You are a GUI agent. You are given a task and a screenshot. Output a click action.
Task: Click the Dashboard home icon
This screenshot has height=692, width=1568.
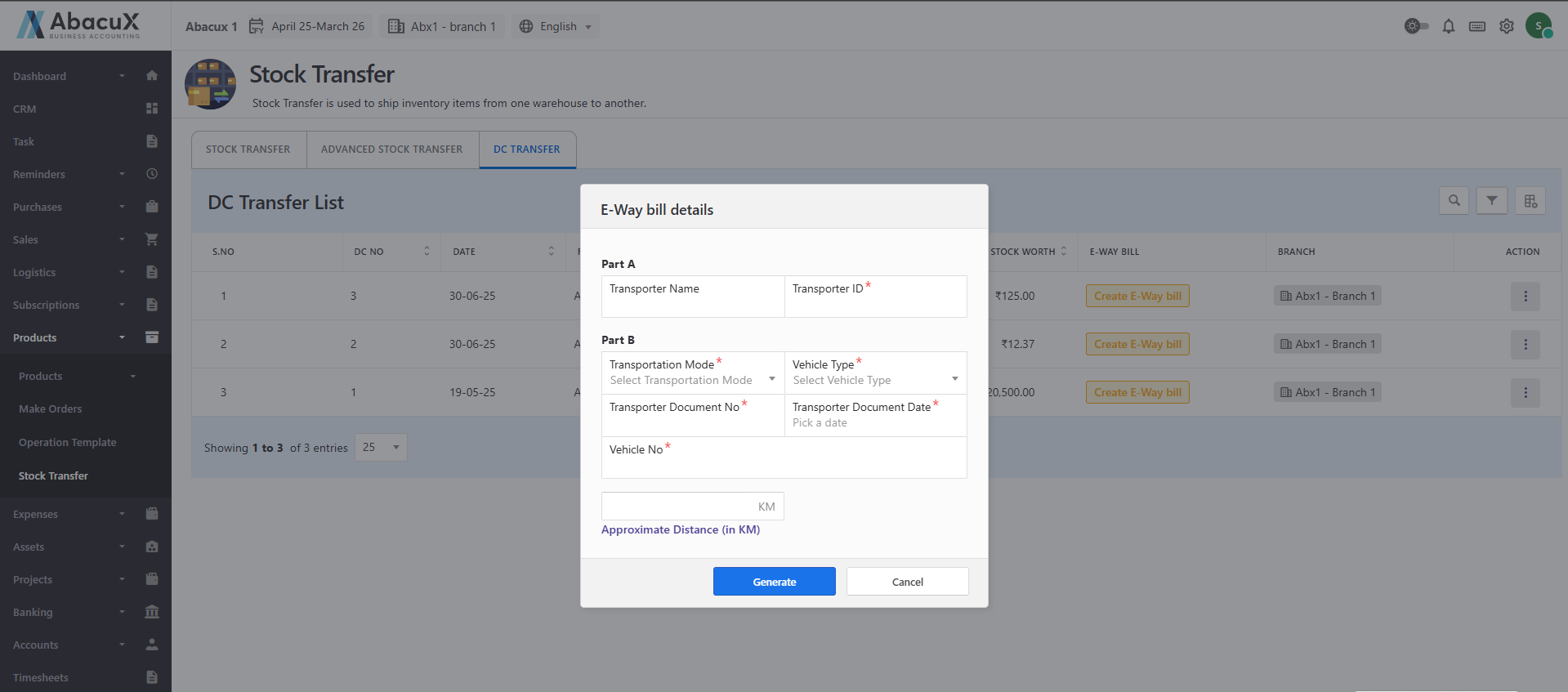[152, 76]
